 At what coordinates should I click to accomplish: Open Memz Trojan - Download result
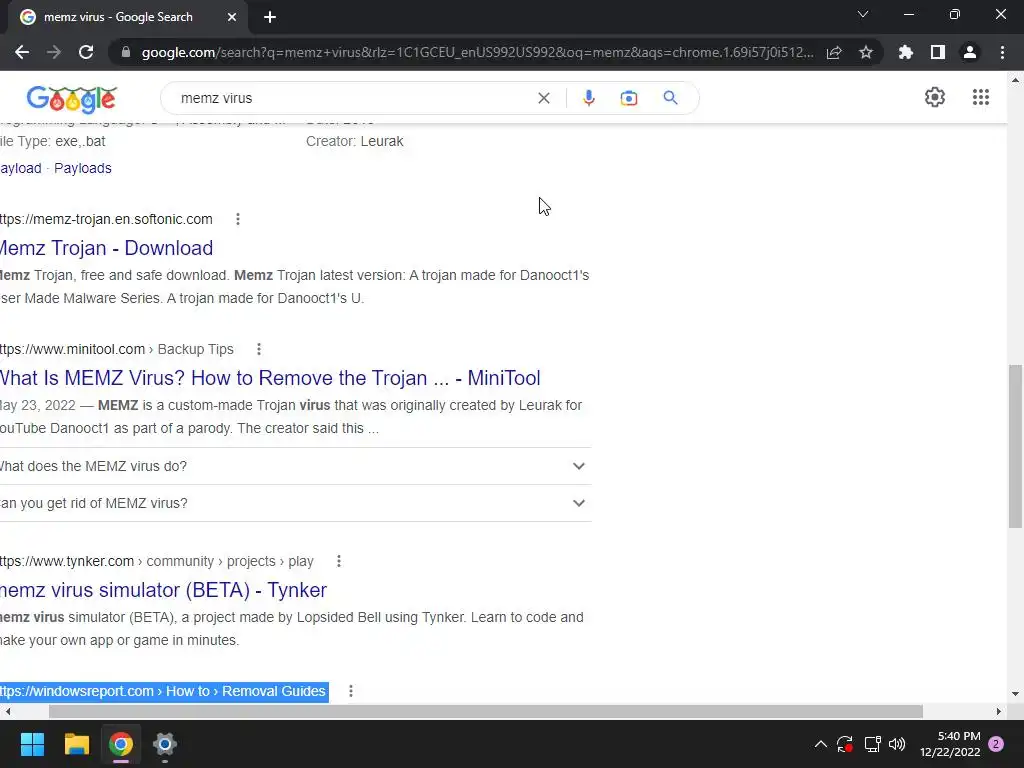coord(106,248)
